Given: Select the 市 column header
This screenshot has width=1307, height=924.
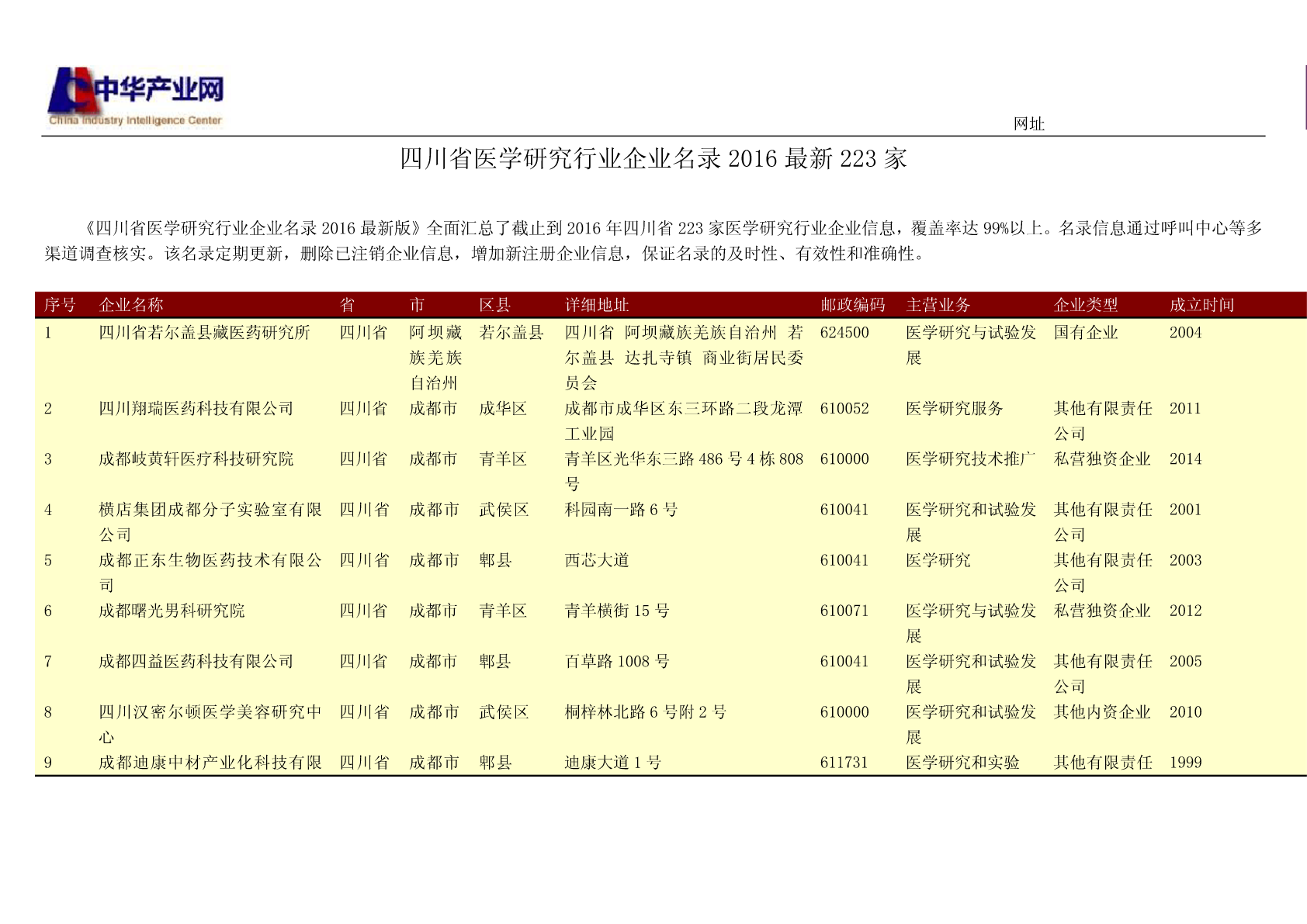Looking at the screenshot, I should [x=418, y=305].
